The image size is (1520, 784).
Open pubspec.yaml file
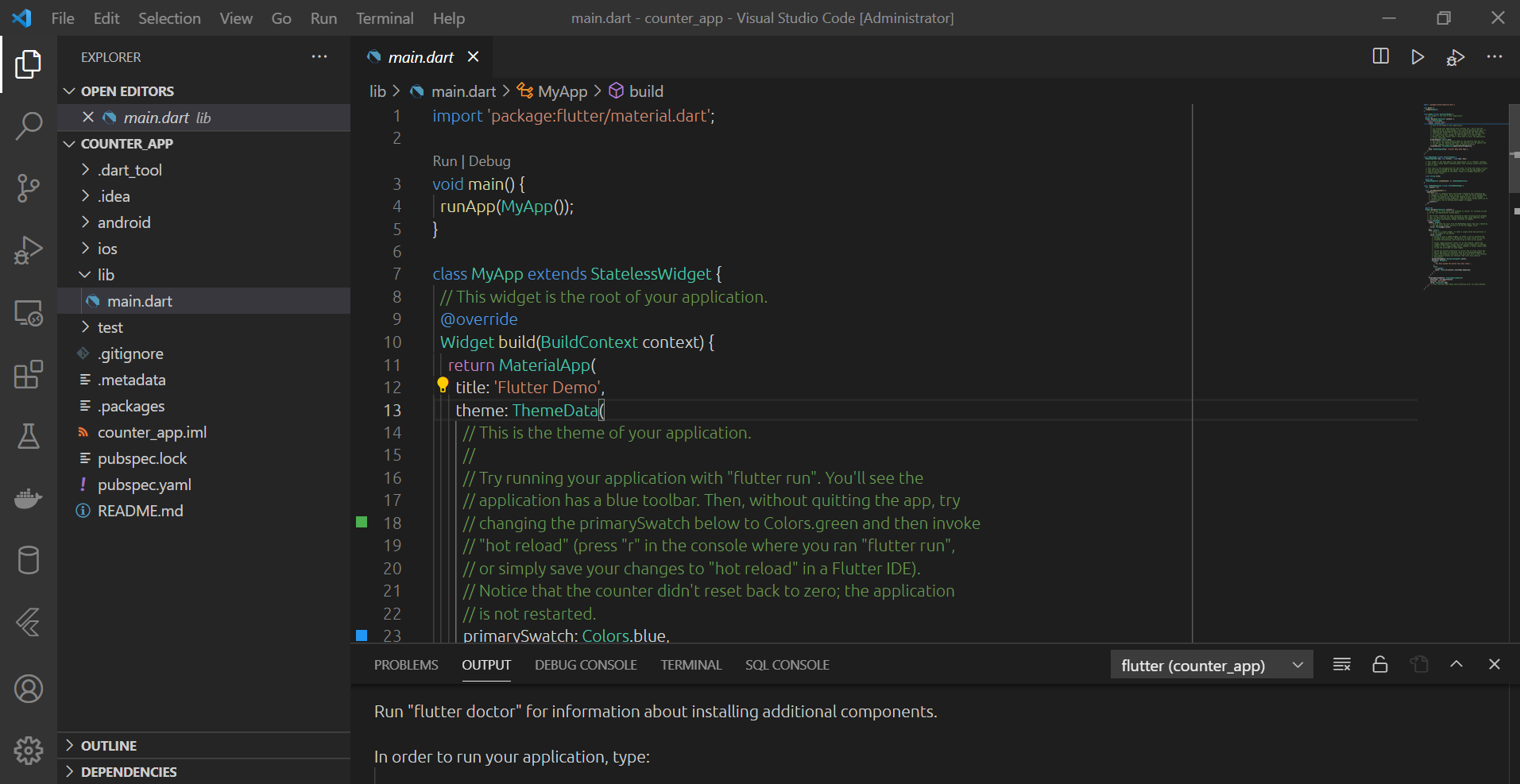[204, 485]
